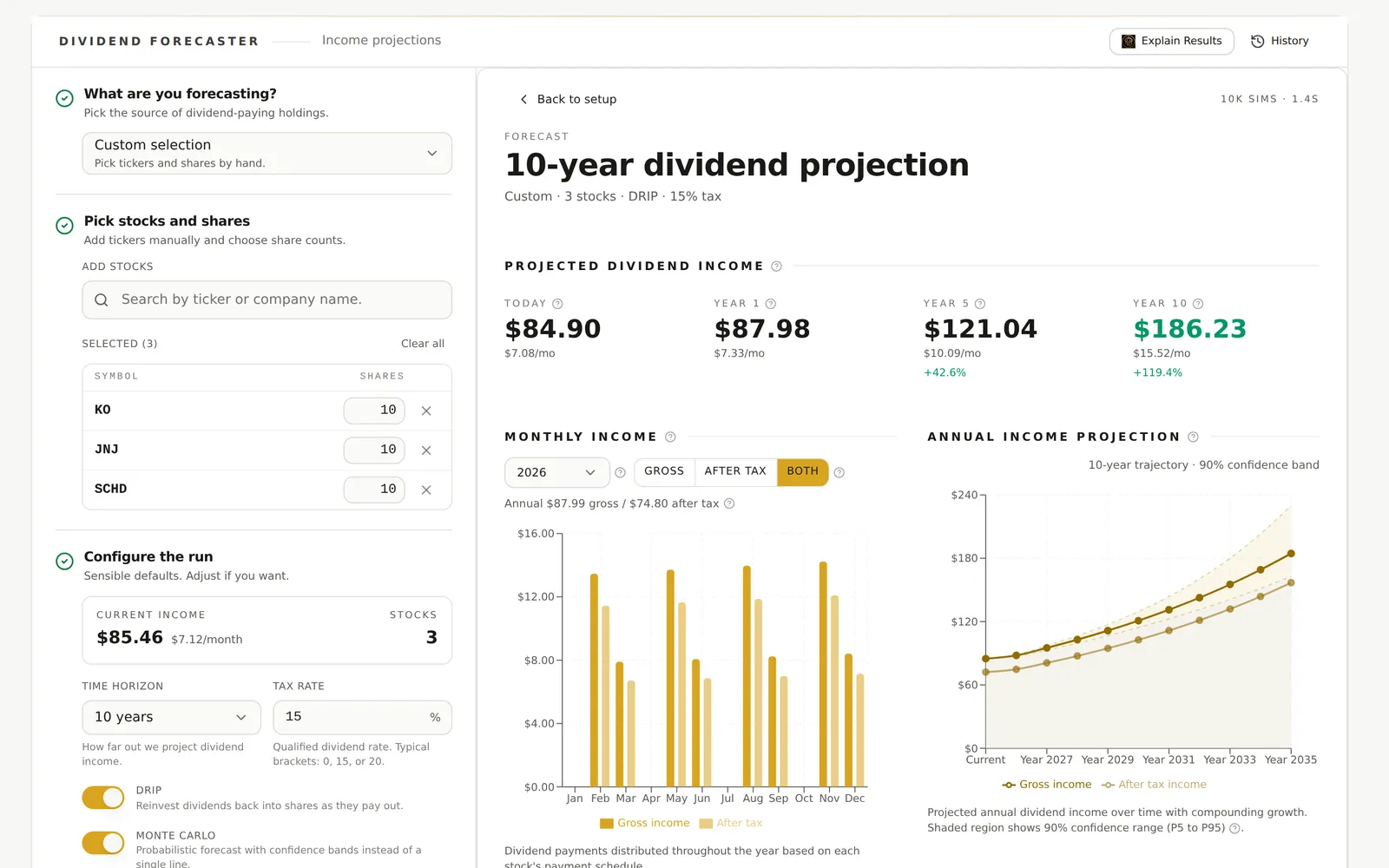
Task: Click the help icon beside YEAR 1
Action: [771, 304]
